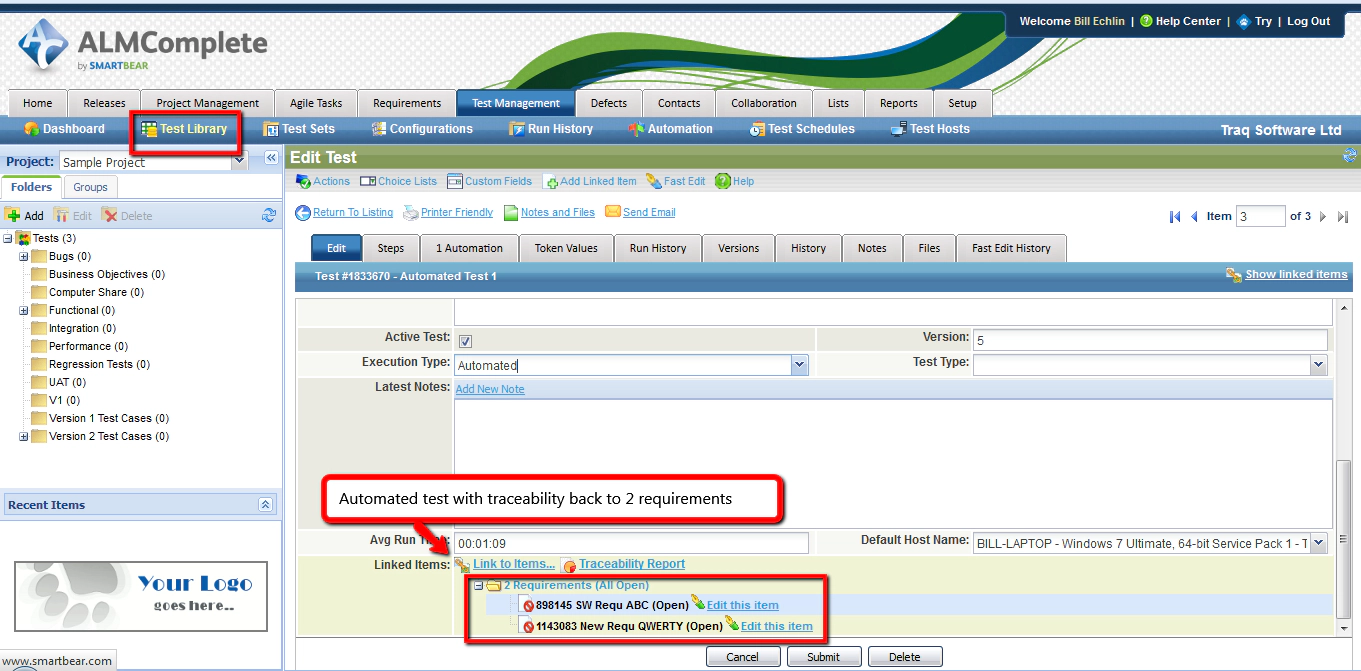Image resolution: width=1361 pixels, height=671 pixels.
Task: Click the Submit button
Action: click(x=823, y=656)
